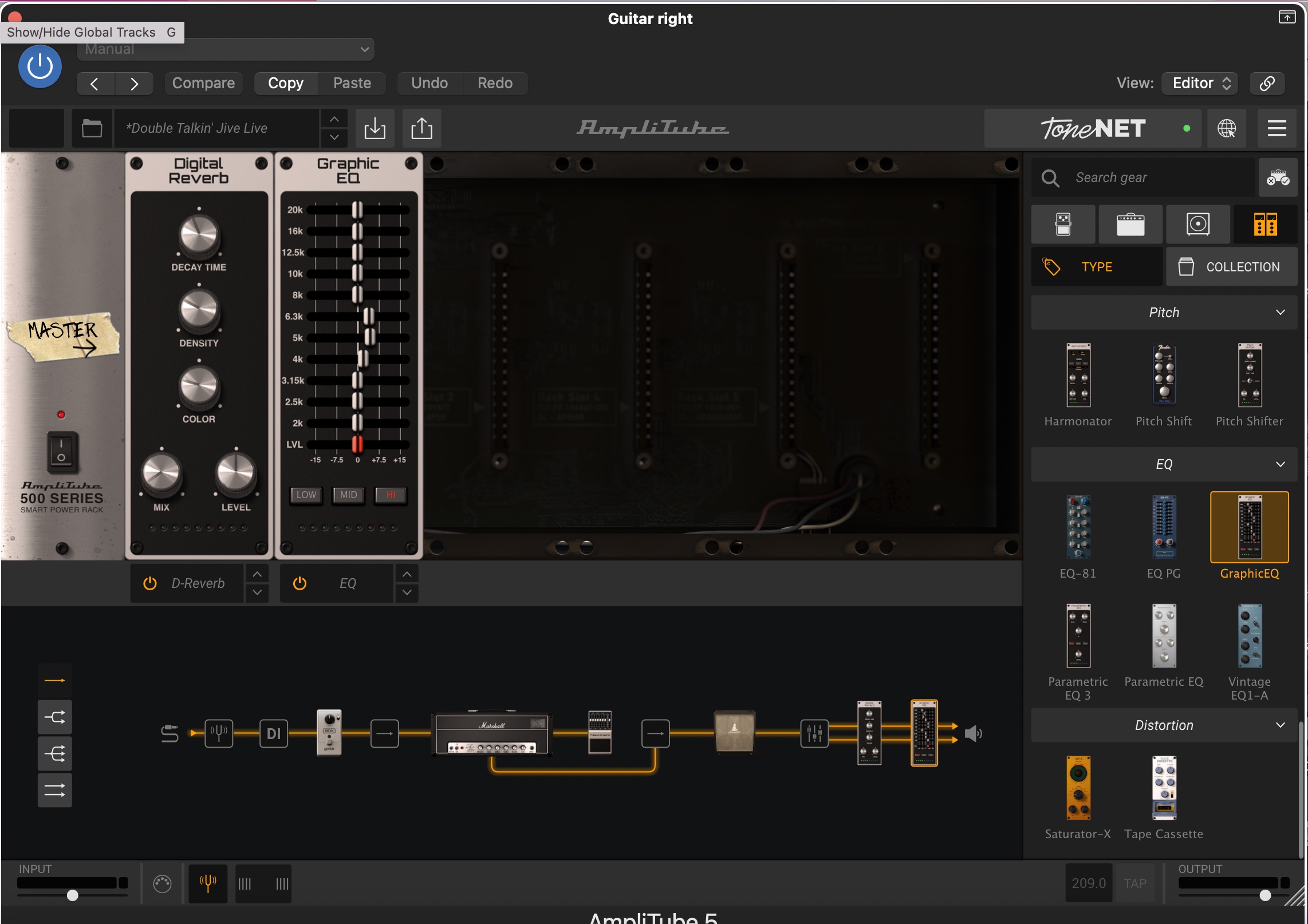The image size is (1308, 924).
Task: Step to previous preset with up arrow
Action: pyautogui.click(x=334, y=119)
